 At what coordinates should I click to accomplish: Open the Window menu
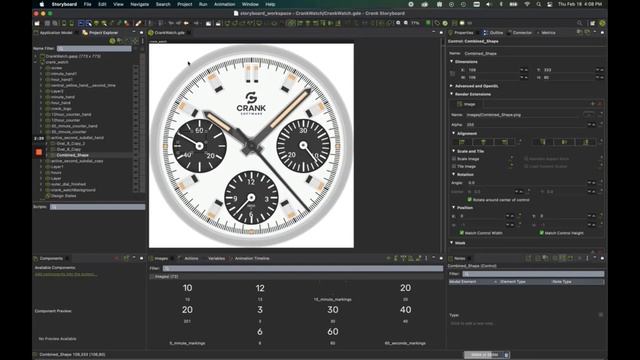click(x=250, y=4)
